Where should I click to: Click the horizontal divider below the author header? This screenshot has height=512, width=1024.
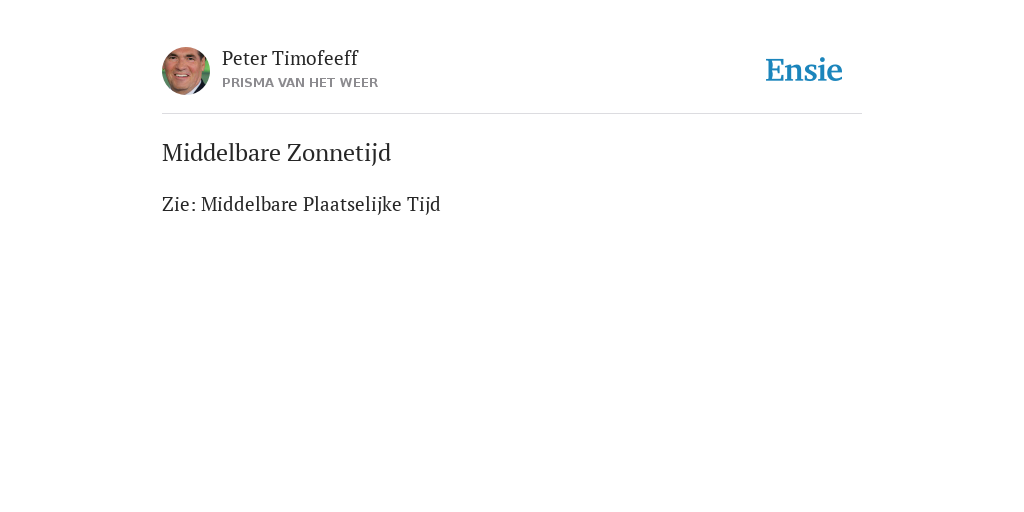click(512, 114)
